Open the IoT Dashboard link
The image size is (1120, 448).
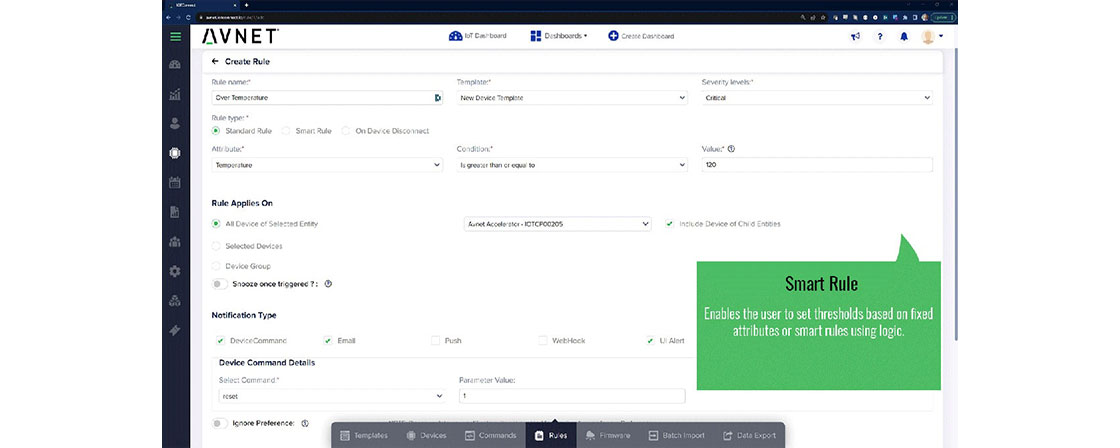coord(477,36)
